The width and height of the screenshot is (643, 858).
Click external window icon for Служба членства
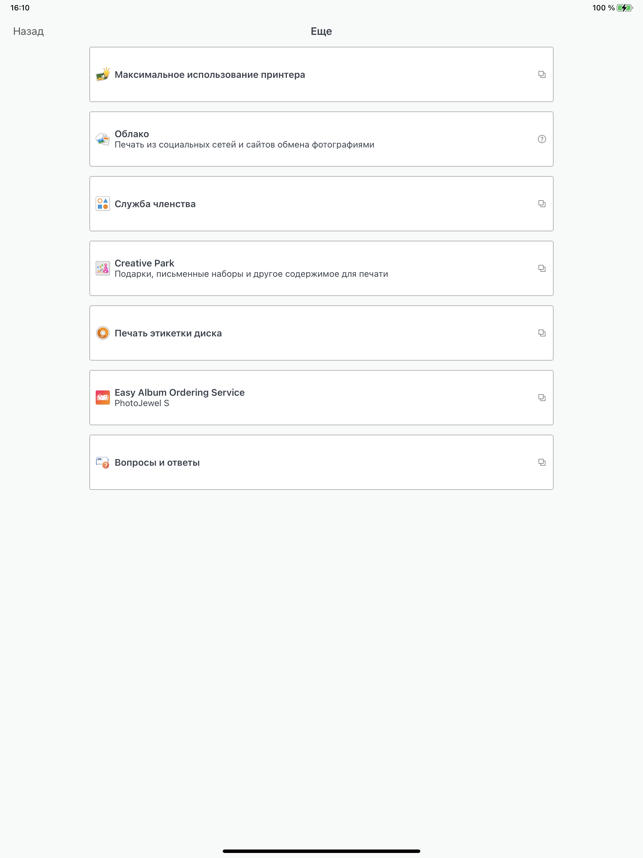(542, 204)
